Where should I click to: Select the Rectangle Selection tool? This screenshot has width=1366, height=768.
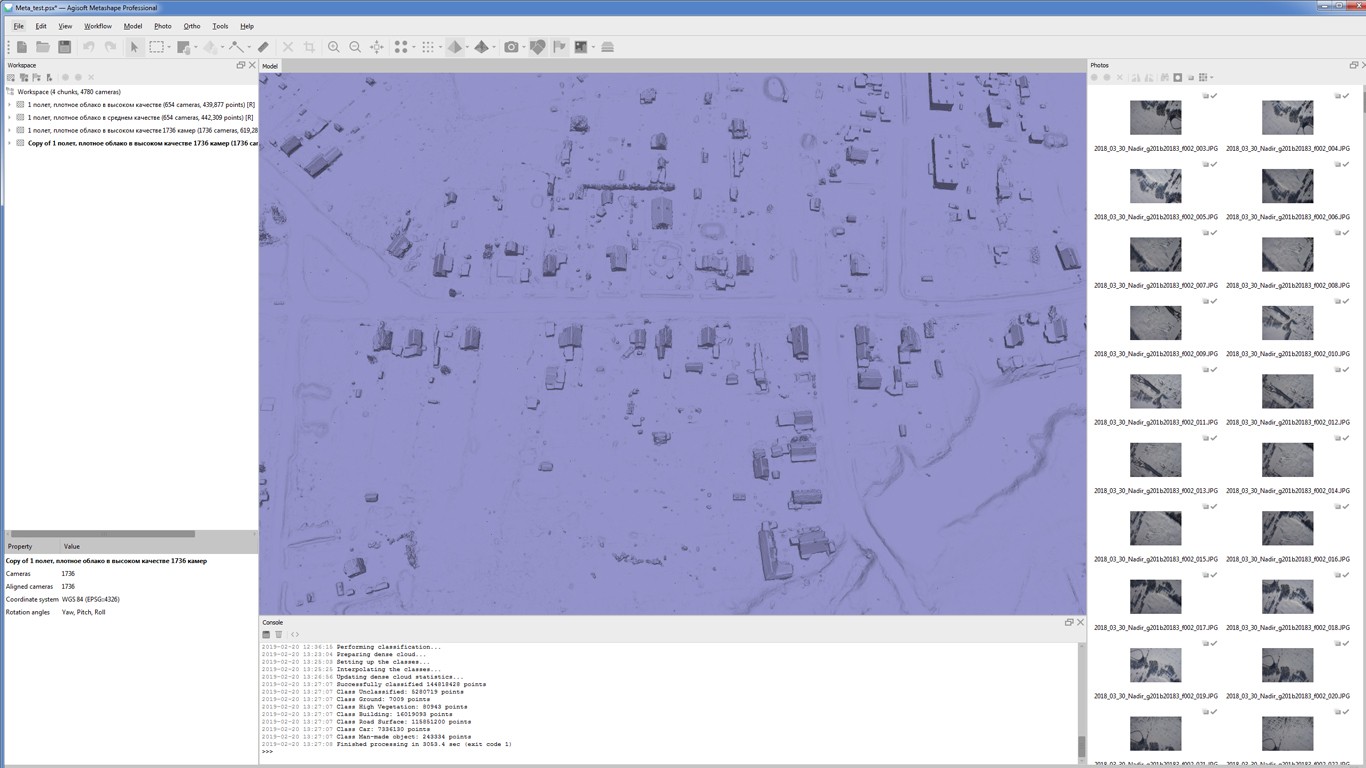click(157, 47)
